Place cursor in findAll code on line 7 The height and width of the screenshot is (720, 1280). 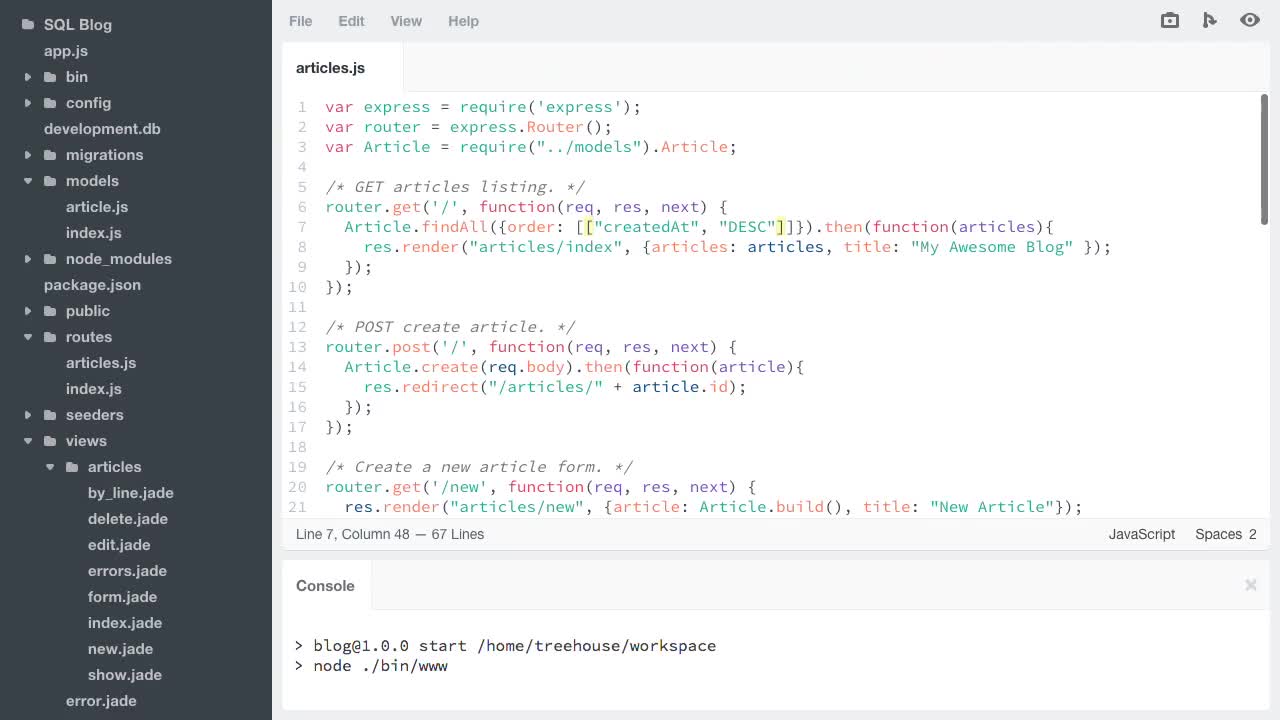454,227
